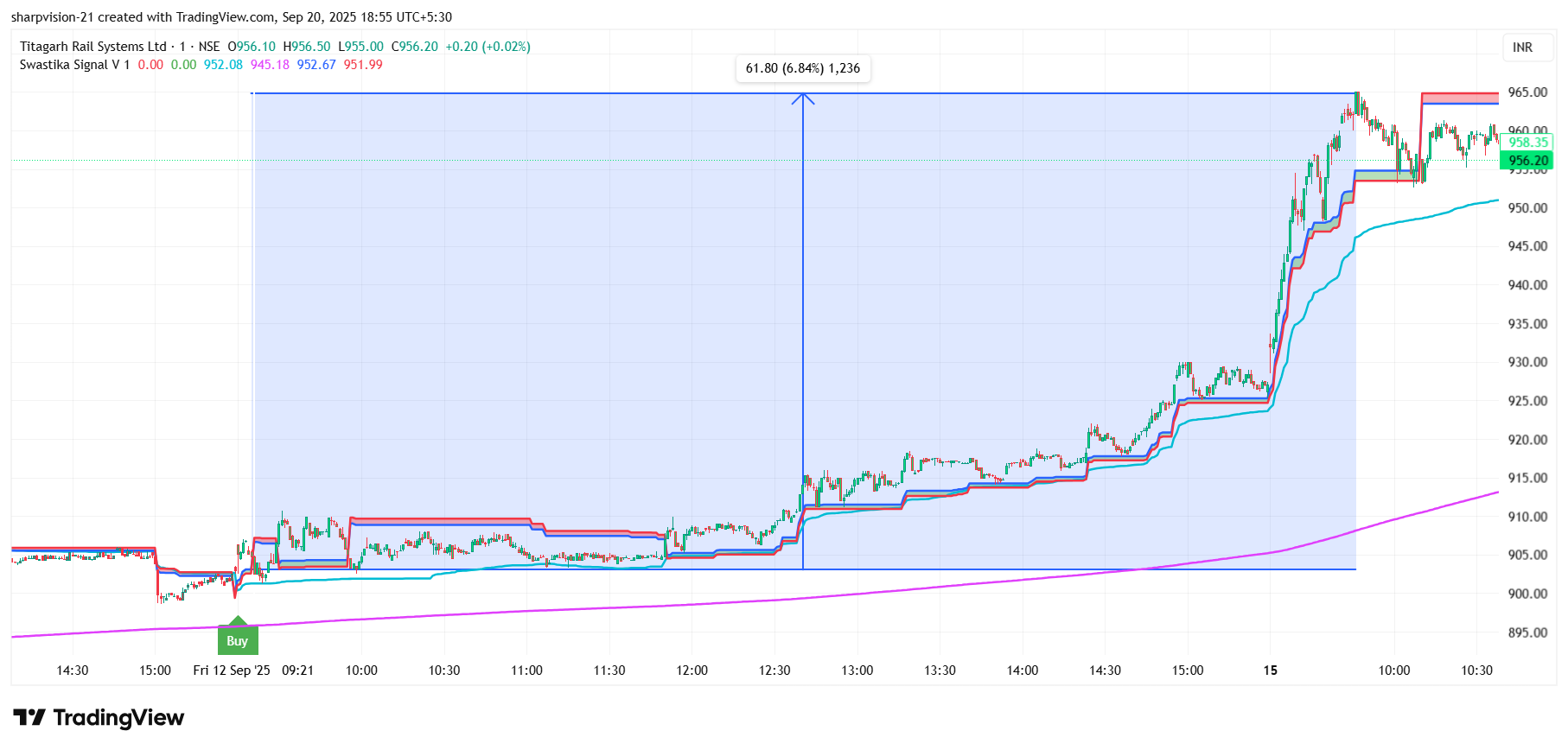Viewport: 1568px width, 750px height.
Task: Click the 958.35 price label on the axis
Action: tap(1527, 143)
